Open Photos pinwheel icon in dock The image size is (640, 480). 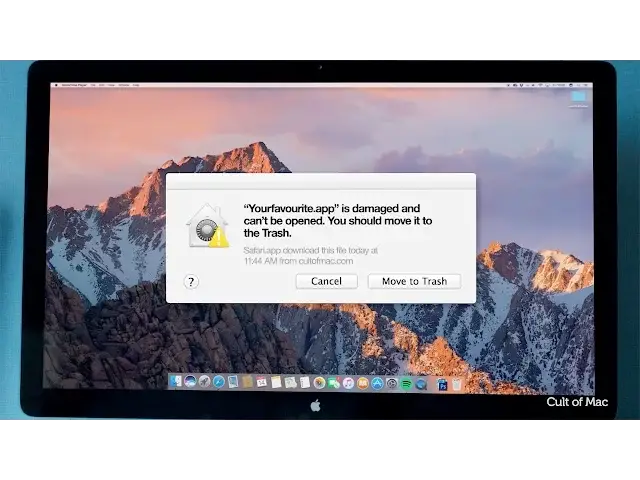coord(320,382)
